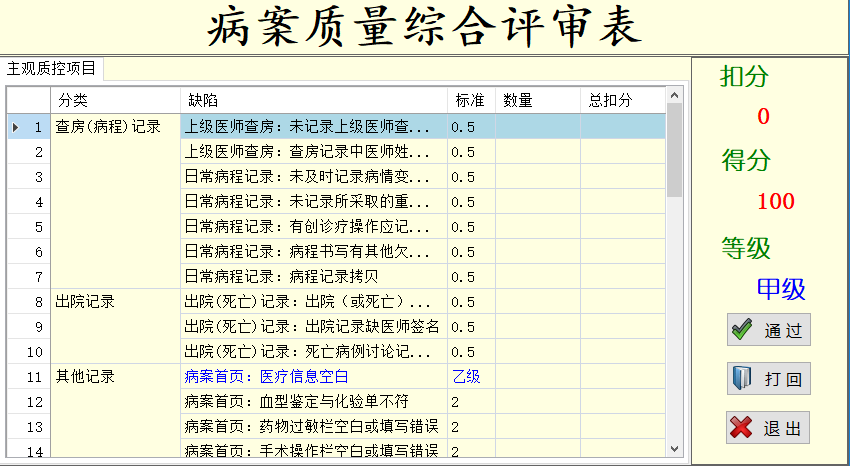The image size is (850, 466).
Task: Select the 出院记录缺医师签名 row
Action: [336, 327]
